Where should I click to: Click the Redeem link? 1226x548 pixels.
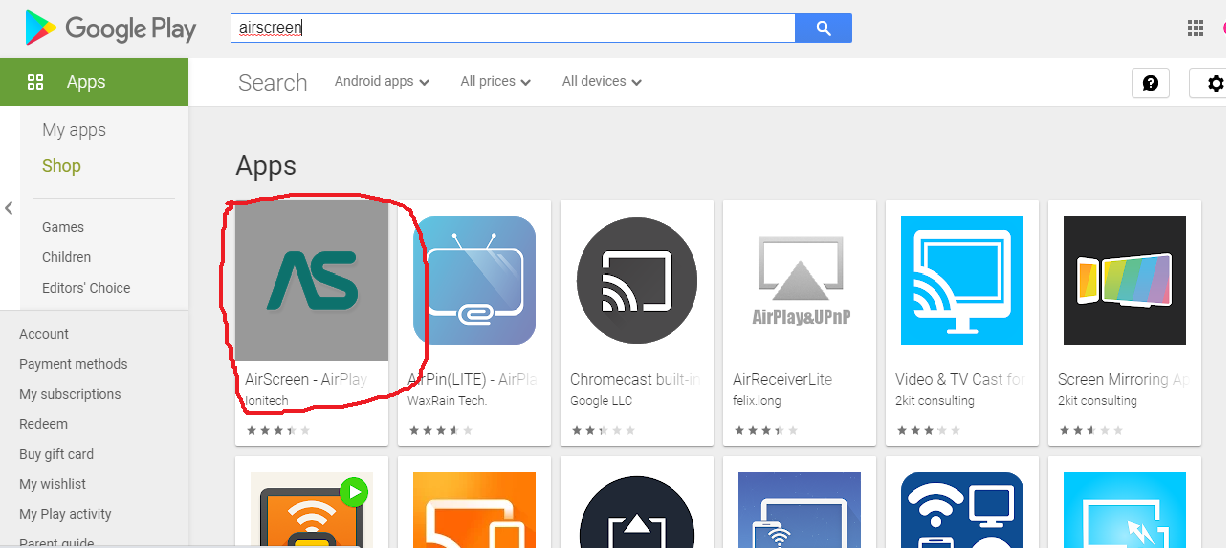[43, 424]
